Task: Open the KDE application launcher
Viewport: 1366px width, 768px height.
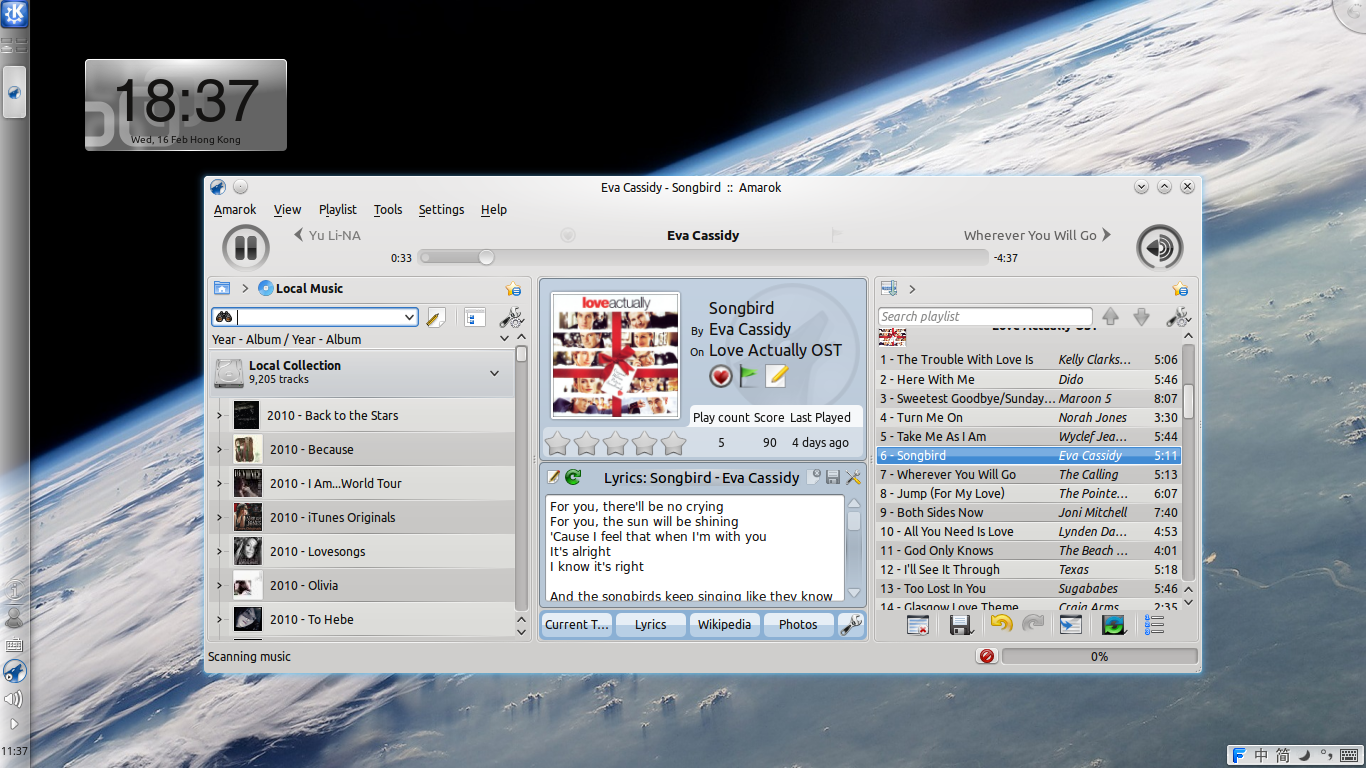Action: [15, 16]
